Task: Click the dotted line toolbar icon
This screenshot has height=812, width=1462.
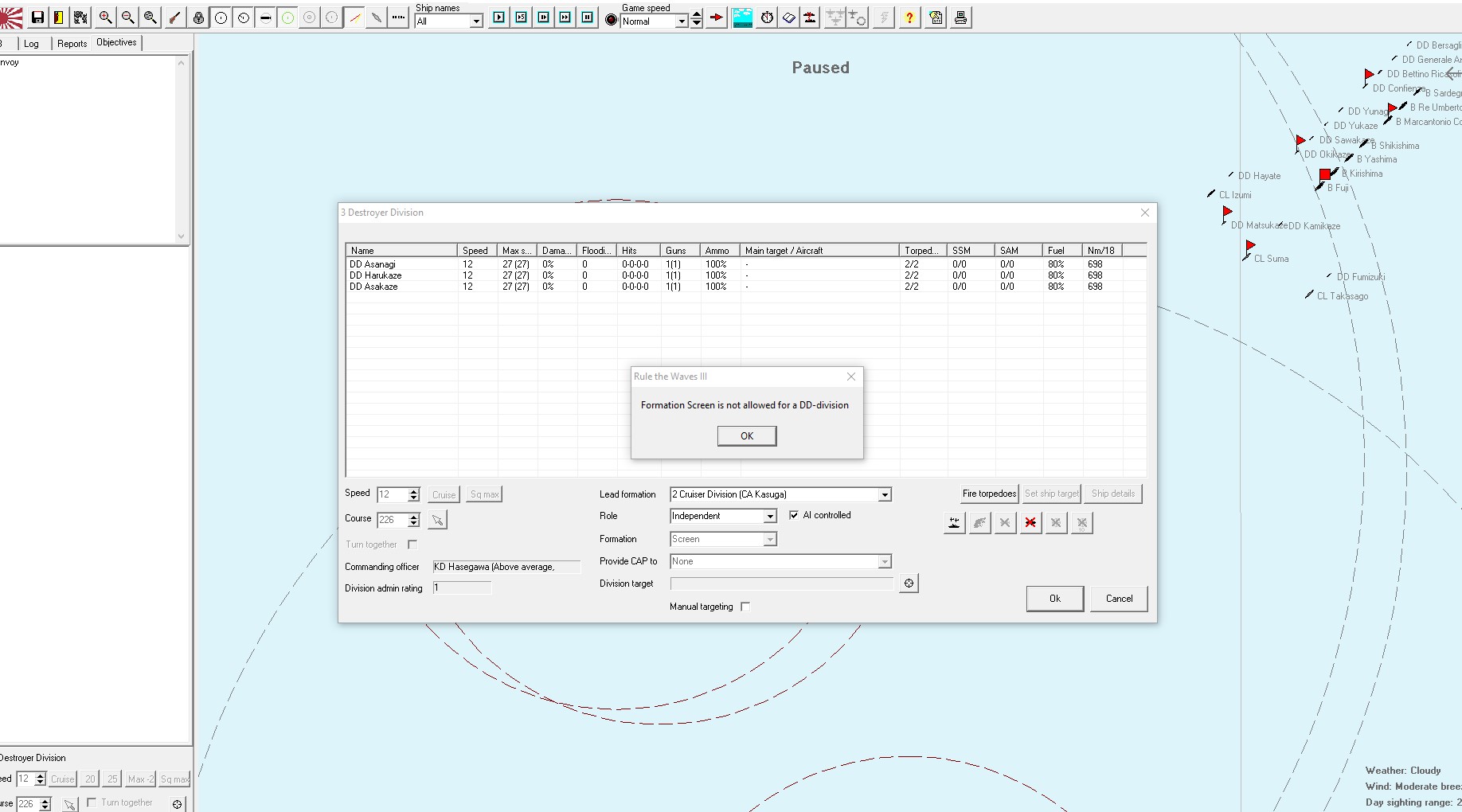Action: 399,18
